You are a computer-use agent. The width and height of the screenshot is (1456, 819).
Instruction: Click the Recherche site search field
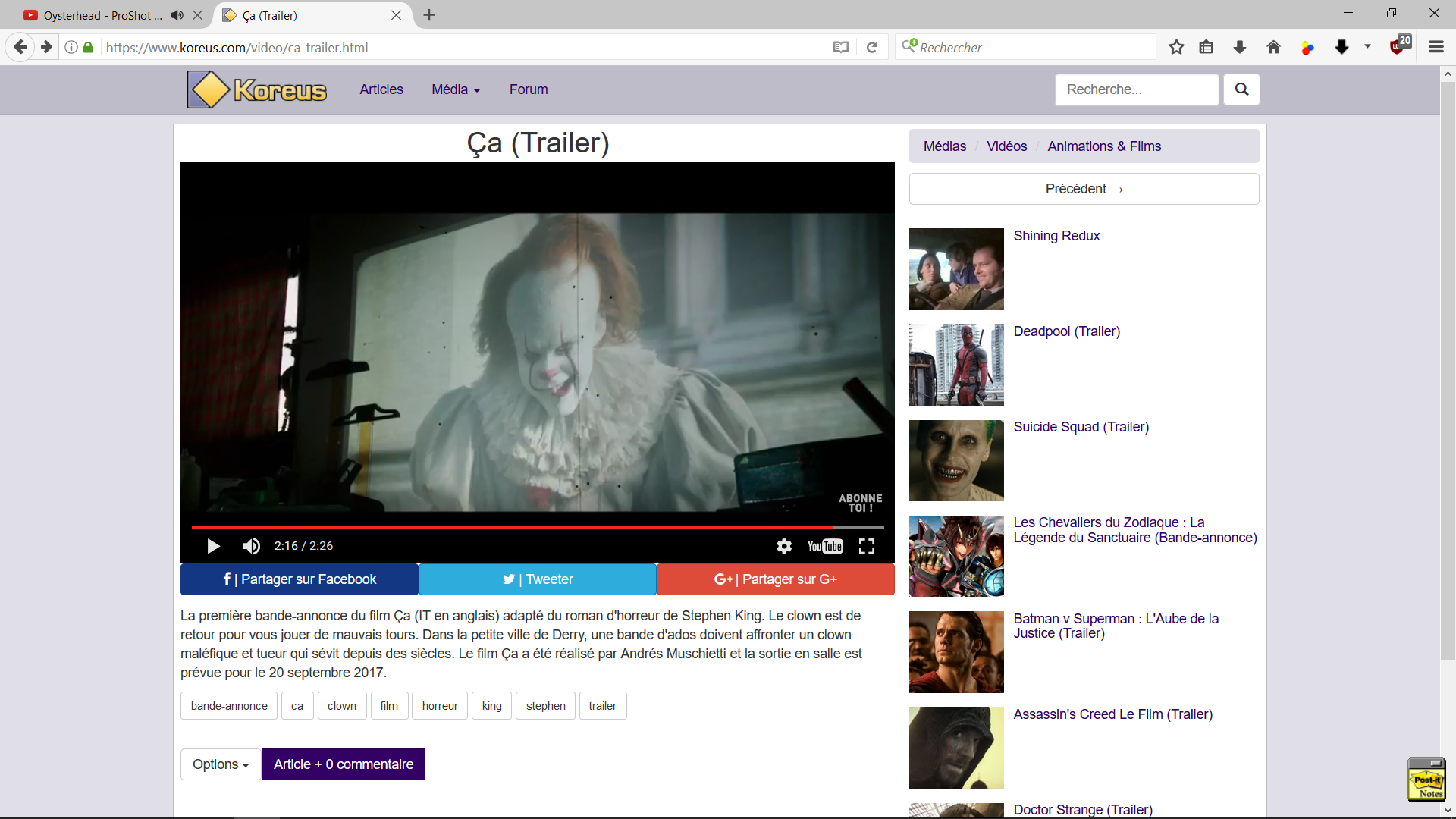coord(1136,89)
